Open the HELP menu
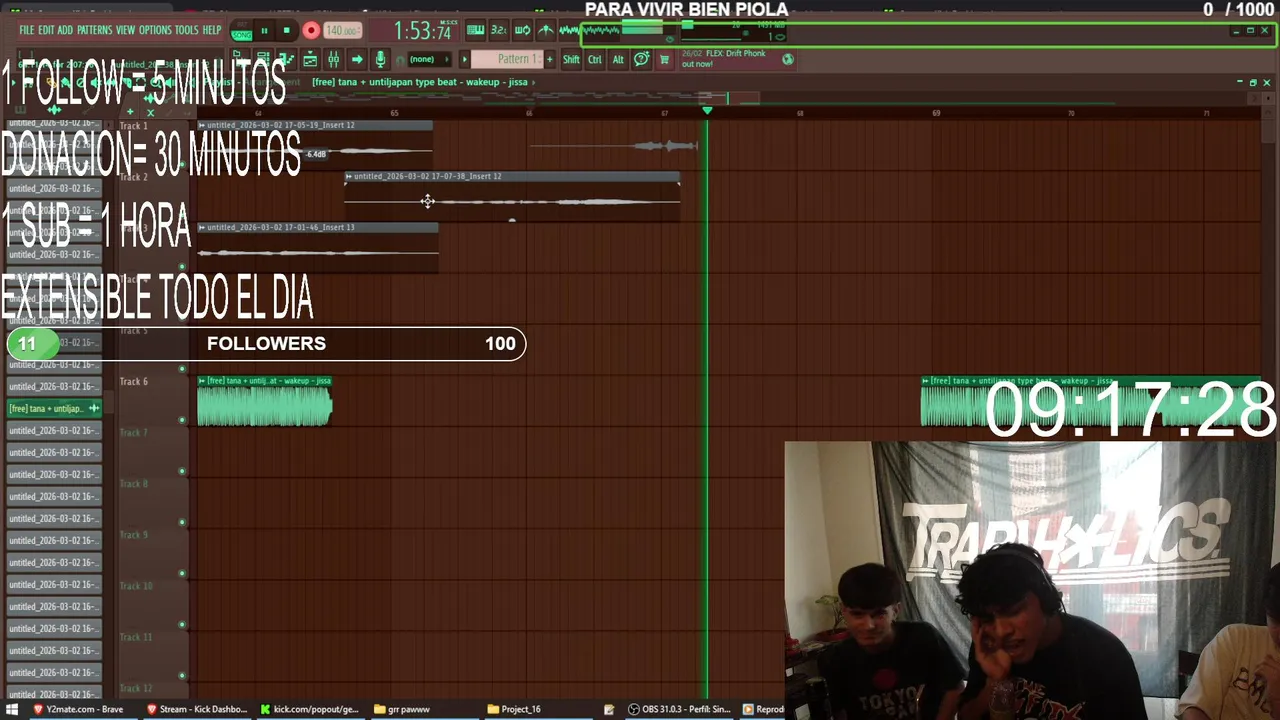The width and height of the screenshot is (1280, 720). click(x=212, y=30)
